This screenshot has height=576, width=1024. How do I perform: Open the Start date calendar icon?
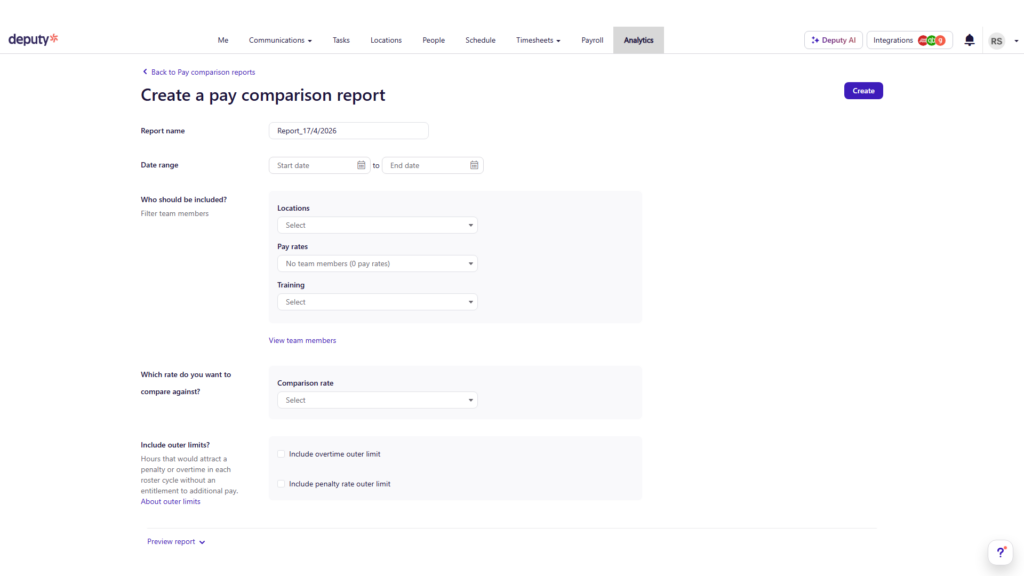(x=361, y=165)
